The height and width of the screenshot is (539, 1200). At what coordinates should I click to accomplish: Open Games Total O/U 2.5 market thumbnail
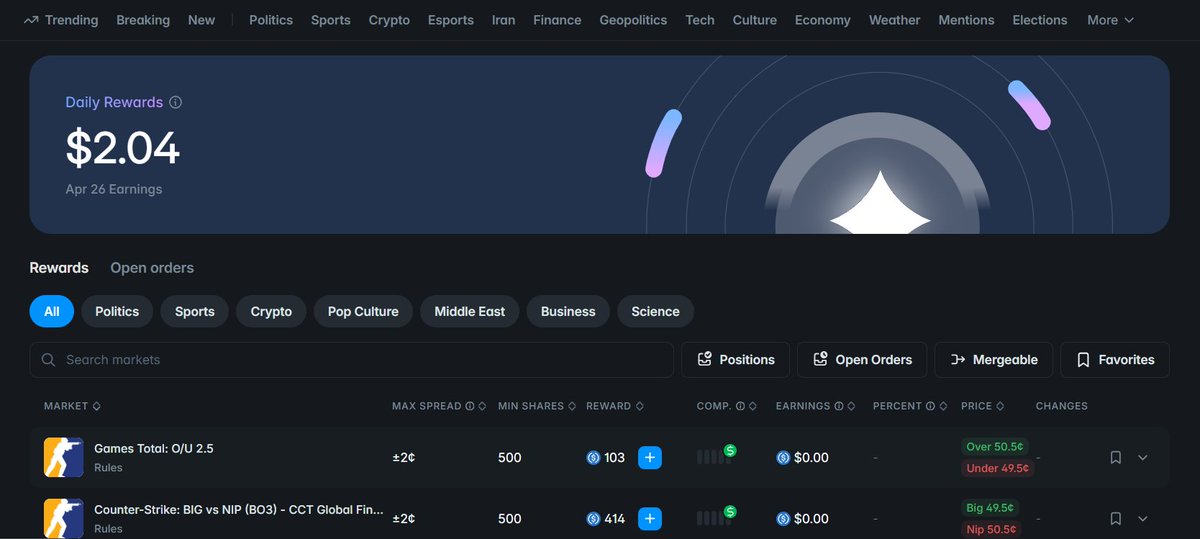tap(64, 457)
